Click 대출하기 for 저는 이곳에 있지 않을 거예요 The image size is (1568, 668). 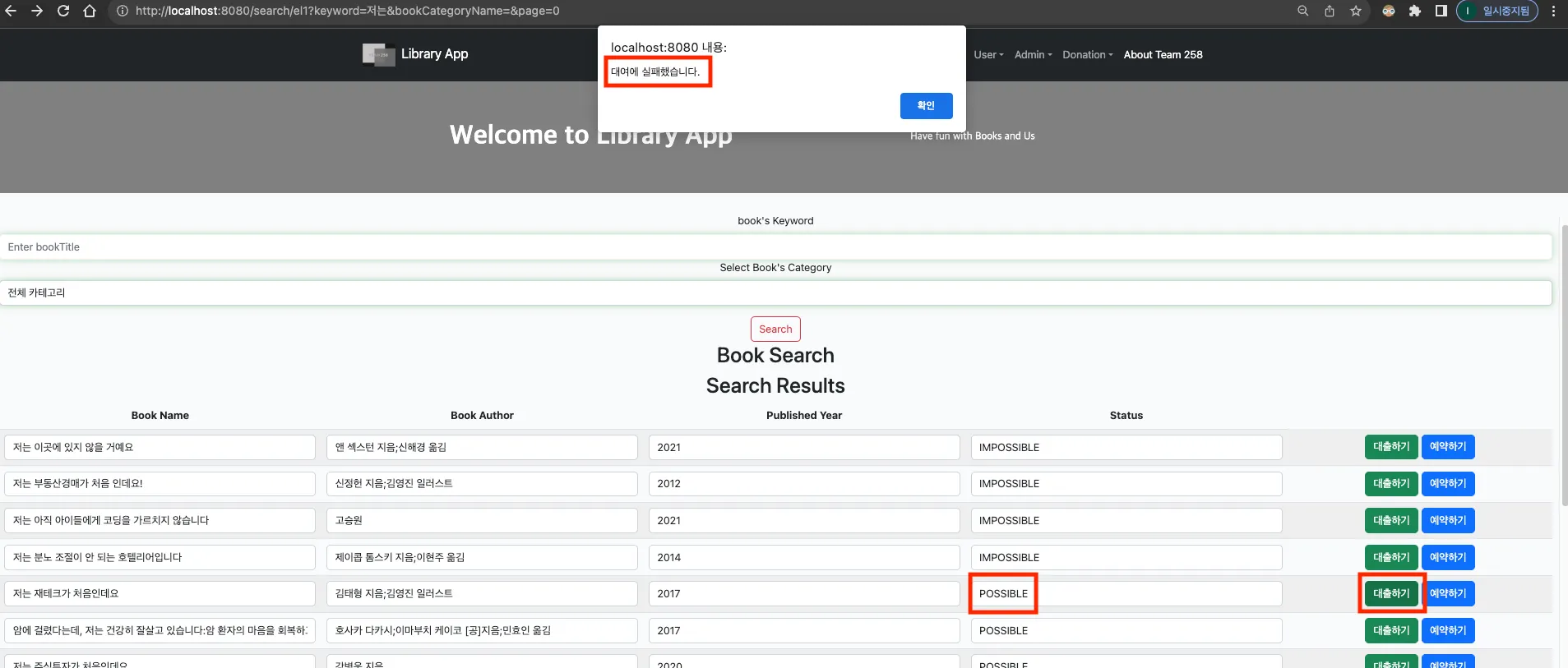[1391, 447]
